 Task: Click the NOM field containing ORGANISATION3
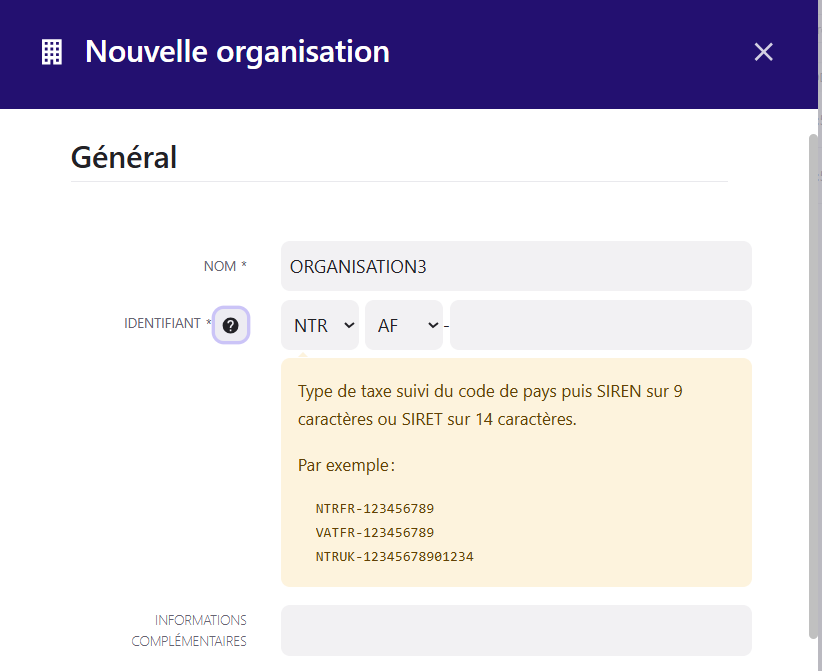[516, 266]
